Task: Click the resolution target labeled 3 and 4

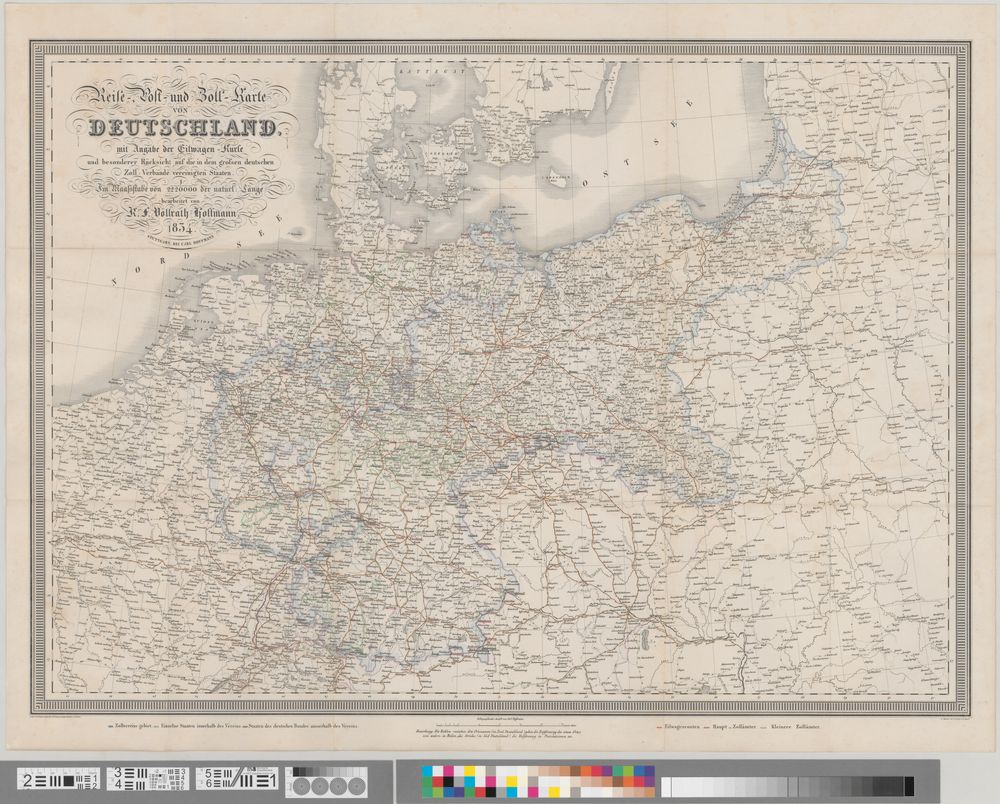Action: [x=147, y=780]
